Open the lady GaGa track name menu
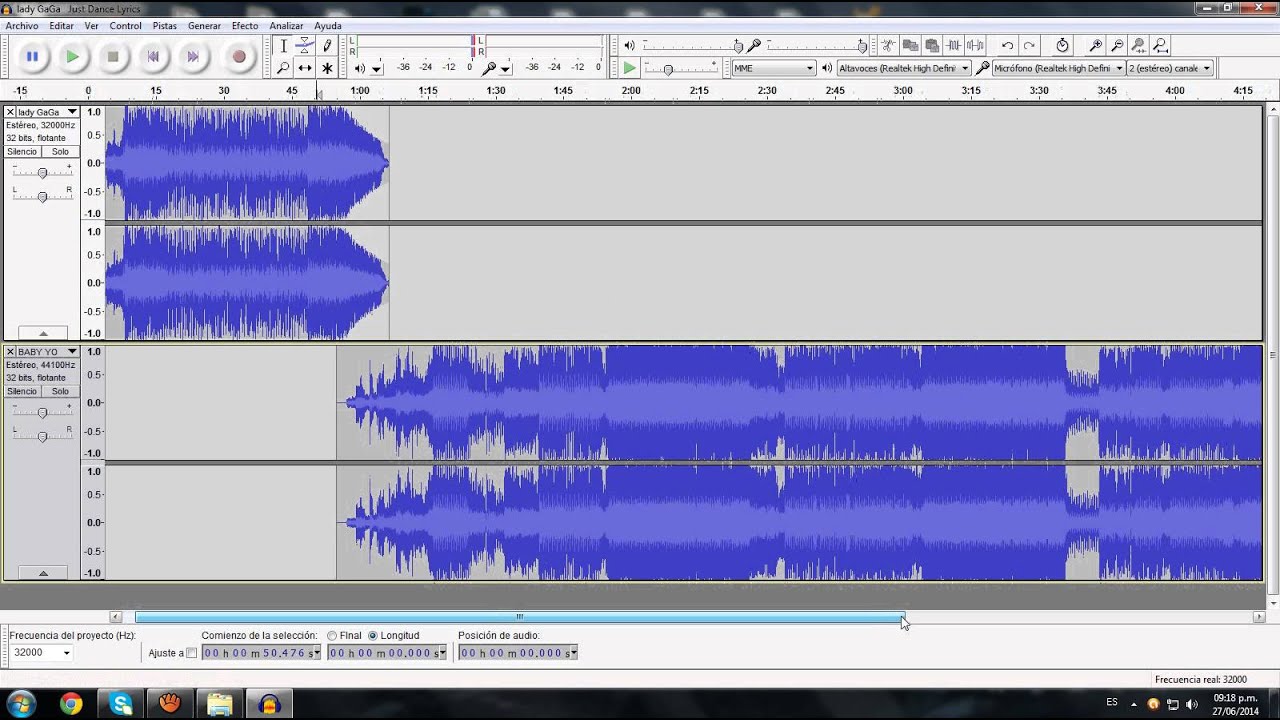The height and width of the screenshot is (720, 1280). point(47,112)
